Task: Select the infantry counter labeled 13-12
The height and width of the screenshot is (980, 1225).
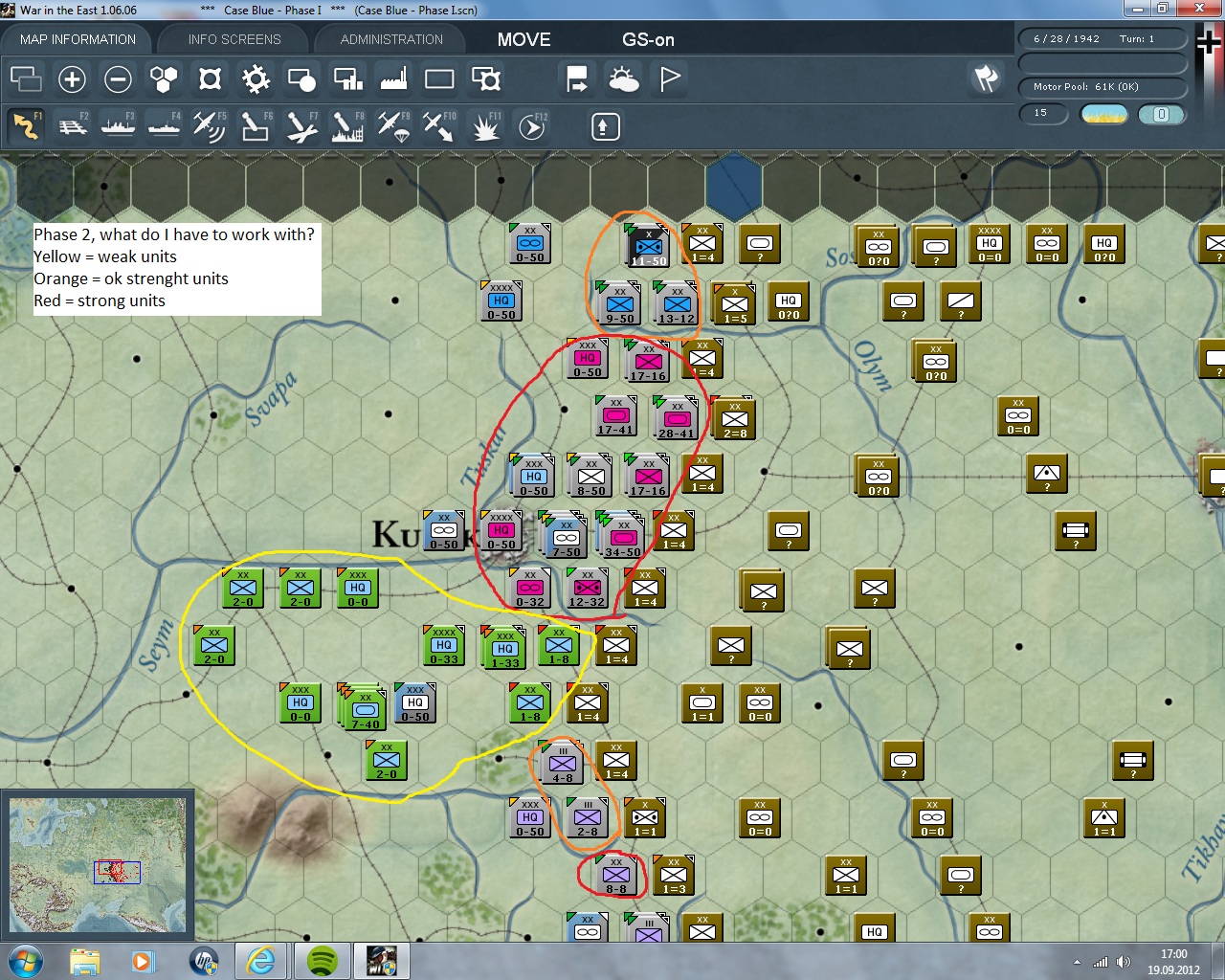Action: (x=676, y=303)
